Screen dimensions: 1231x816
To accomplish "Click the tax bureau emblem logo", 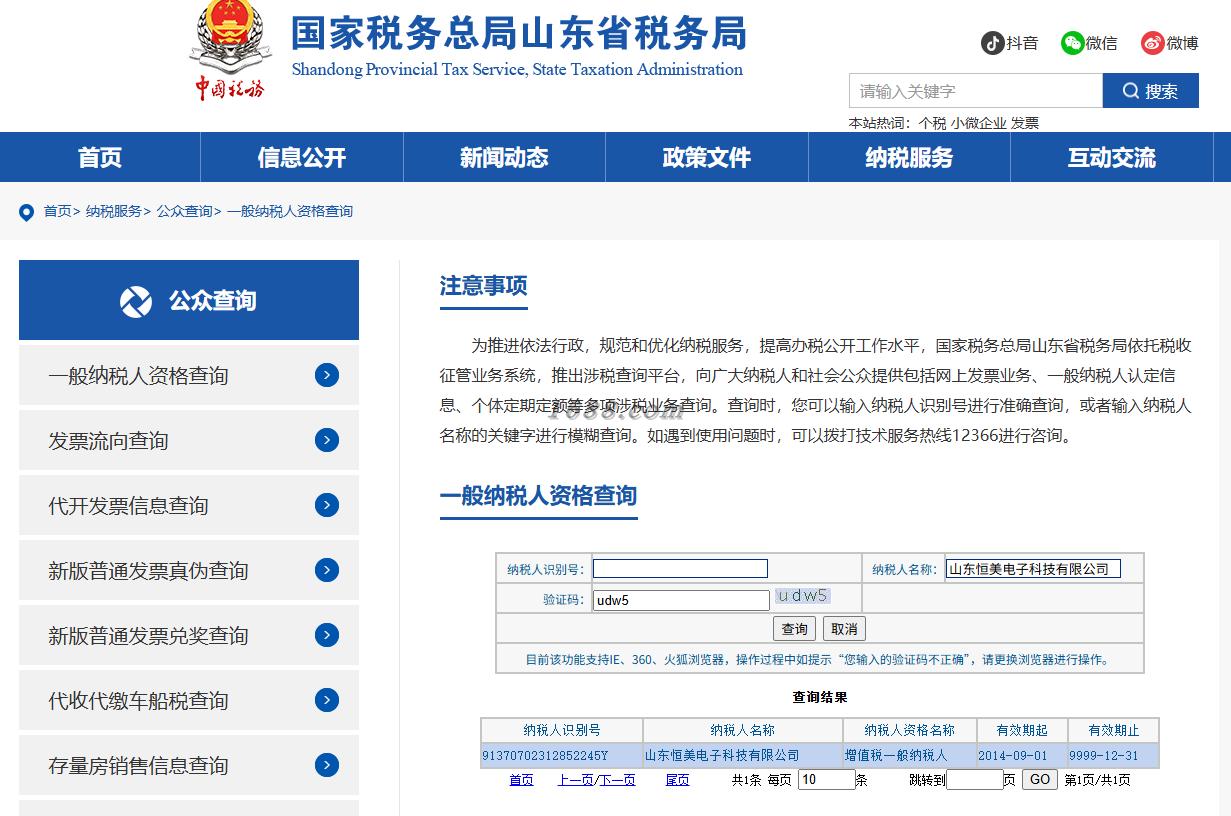I will [230, 50].
